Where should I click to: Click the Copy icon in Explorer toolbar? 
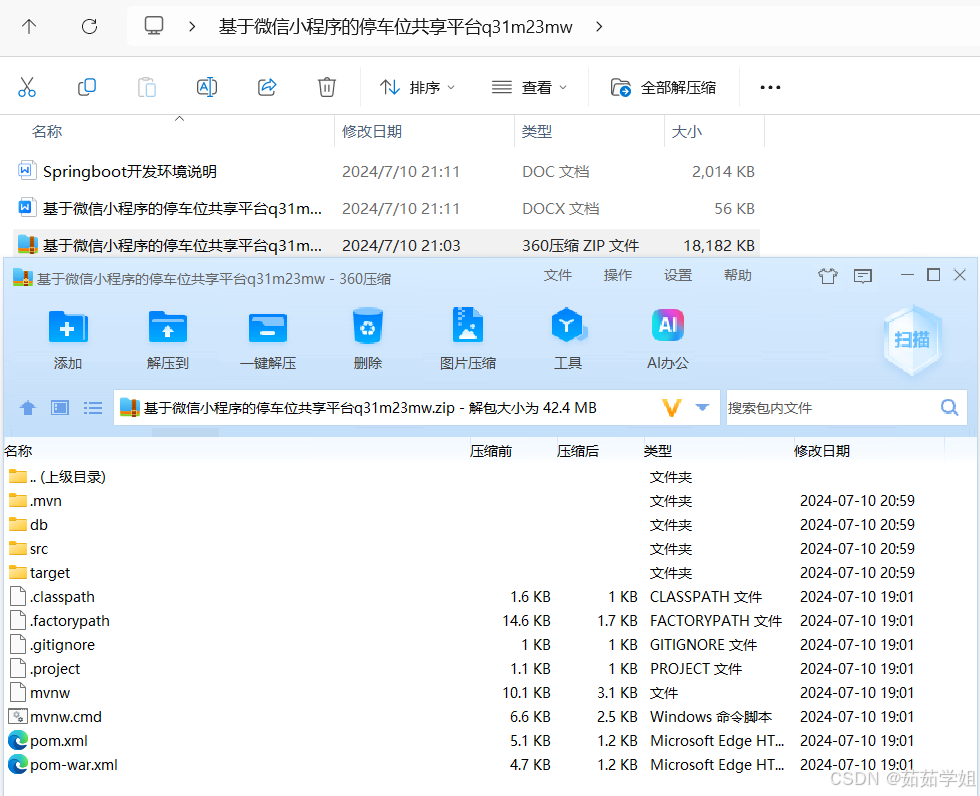[x=87, y=87]
